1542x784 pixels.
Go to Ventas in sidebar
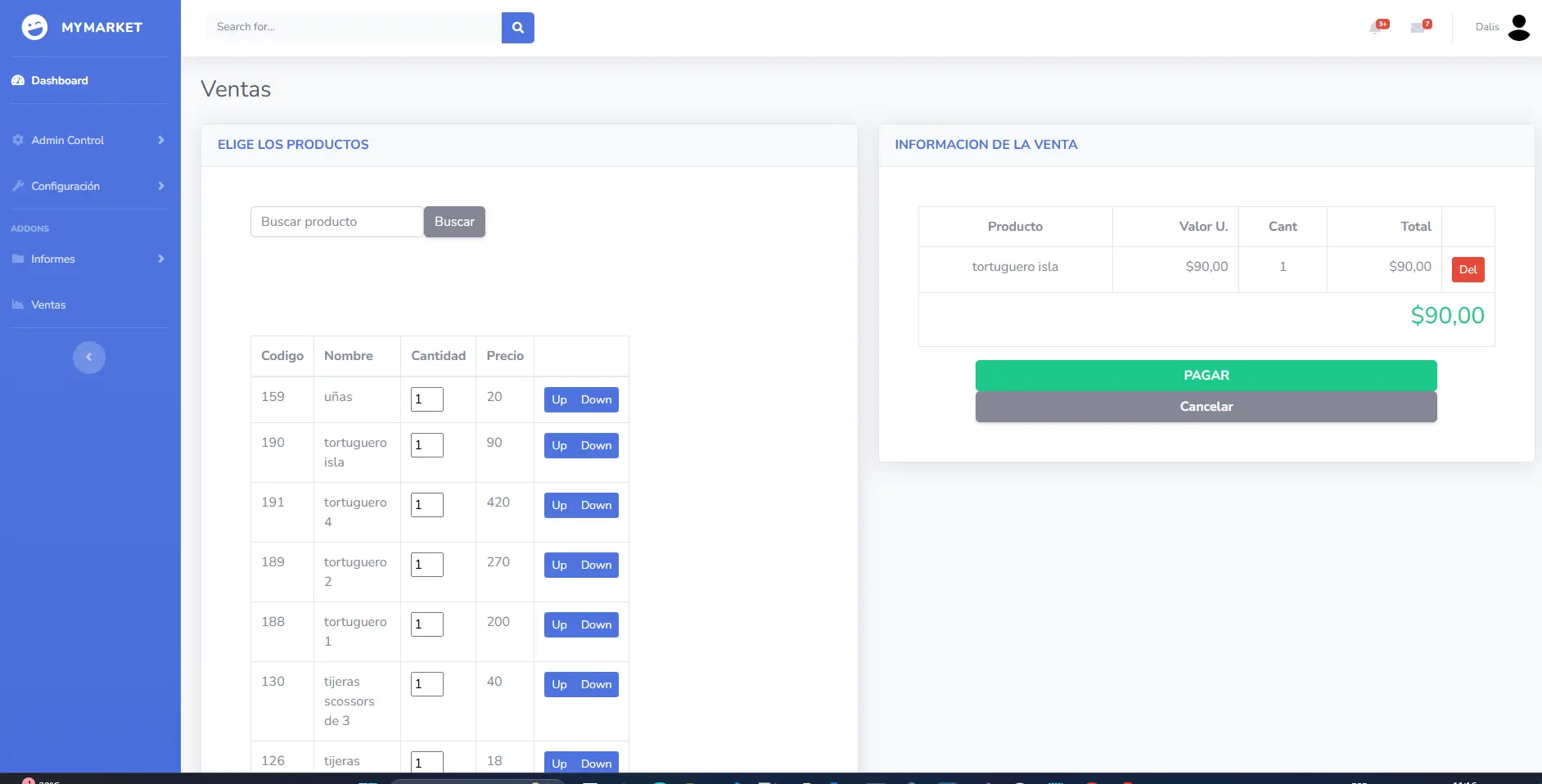point(48,304)
